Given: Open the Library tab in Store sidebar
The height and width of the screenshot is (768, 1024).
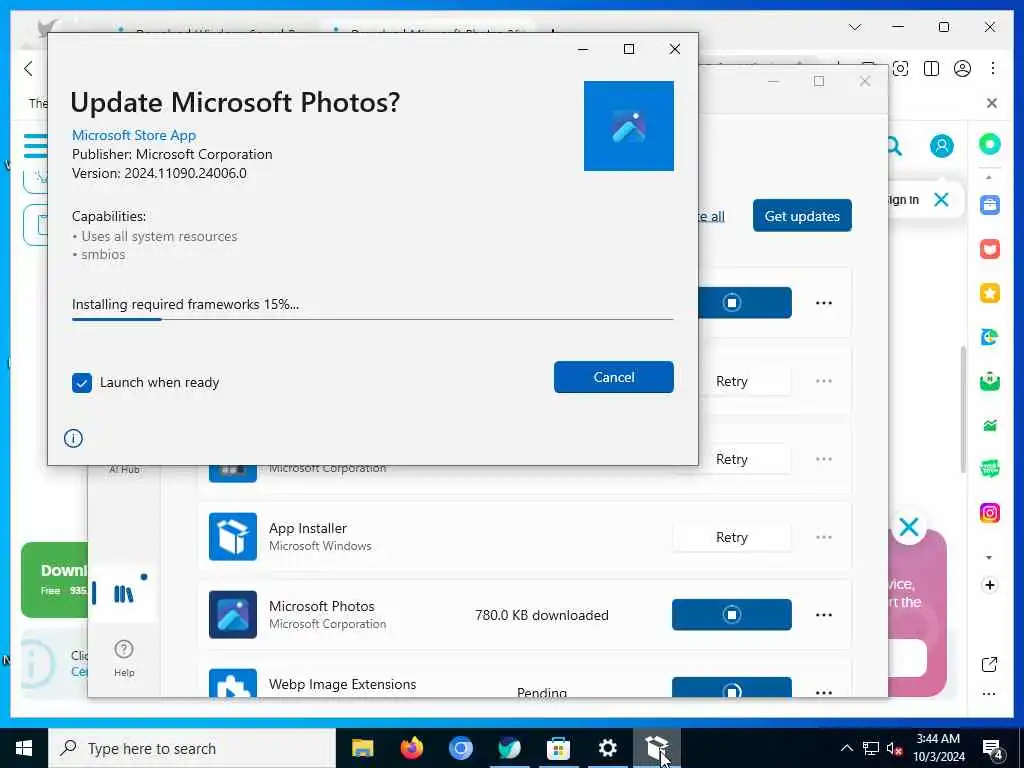Looking at the screenshot, I should (x=123, y=594).
